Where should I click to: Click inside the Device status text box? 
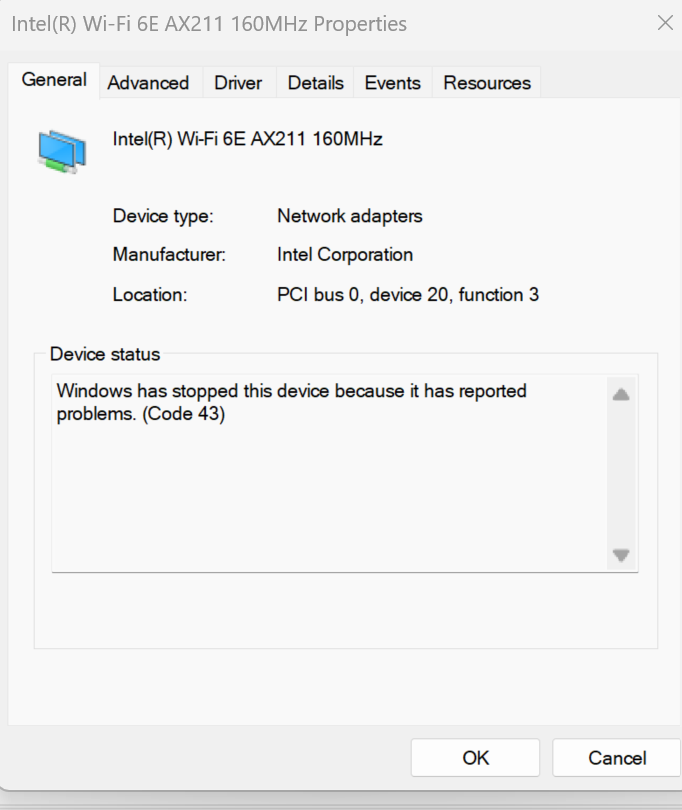pos(331,474)
